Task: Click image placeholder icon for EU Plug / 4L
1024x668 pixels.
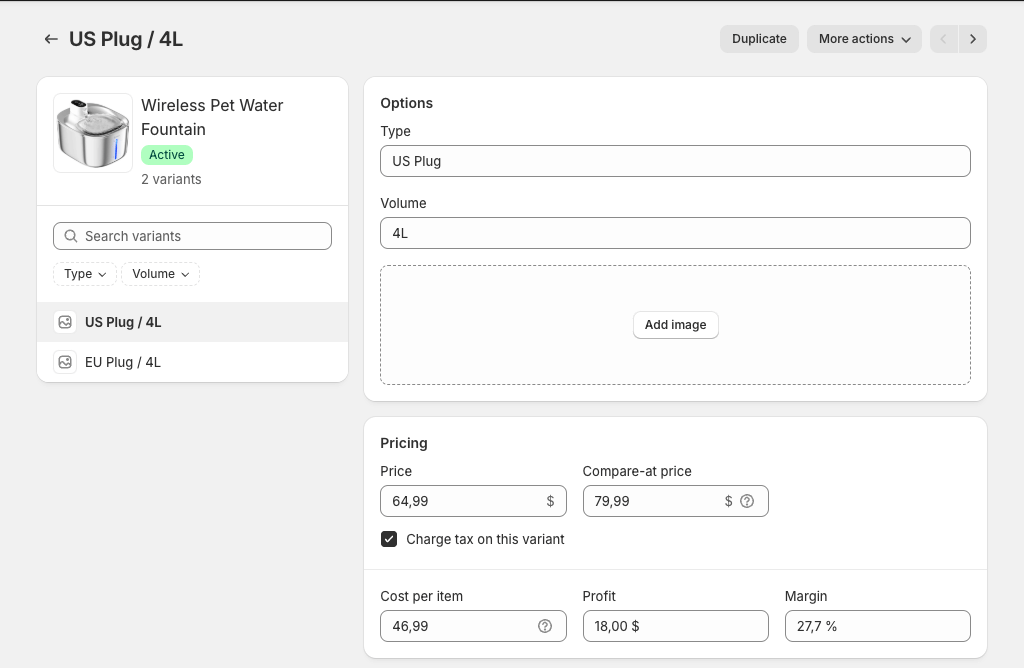Action: 65,362
